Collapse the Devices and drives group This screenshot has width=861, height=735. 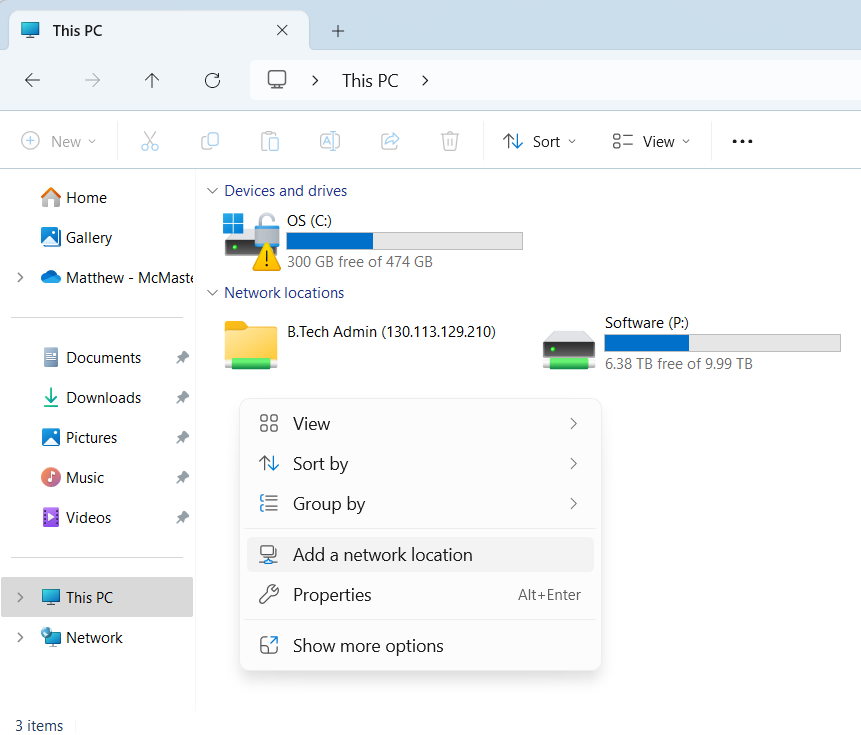(x=211, y=191)
